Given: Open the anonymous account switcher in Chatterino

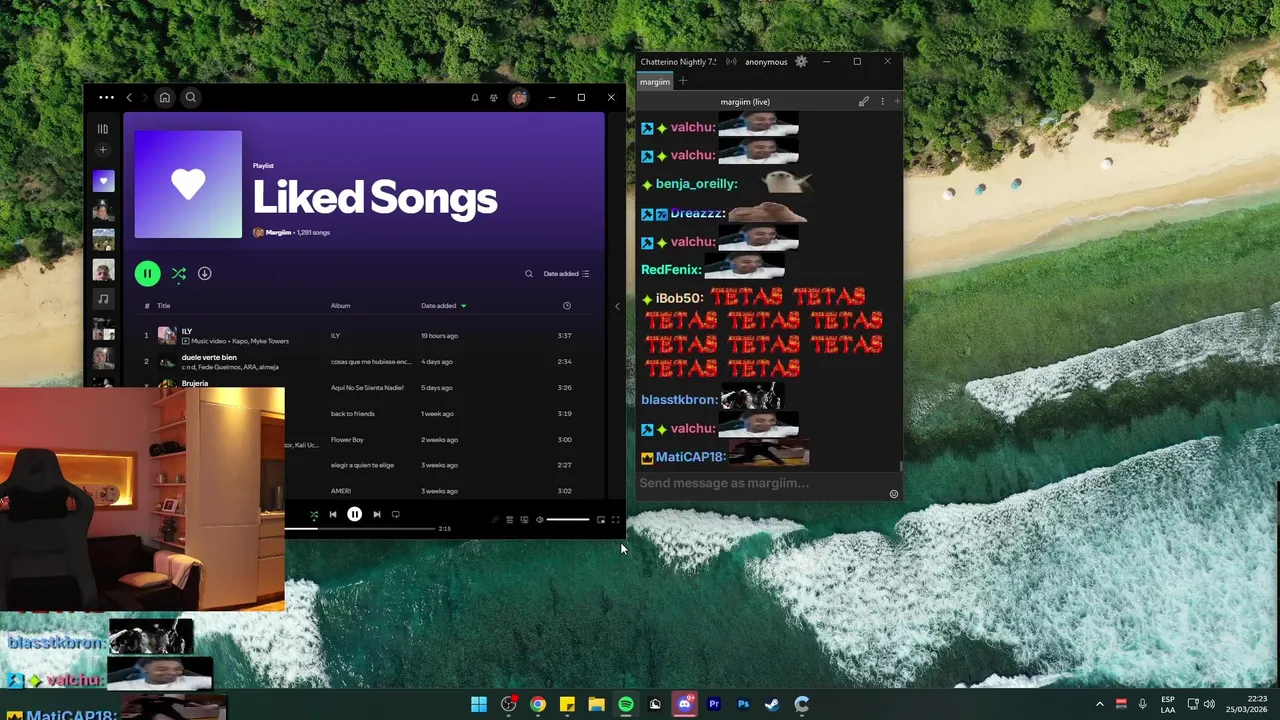Looking at the screenshot, I should tap(766, 62).
